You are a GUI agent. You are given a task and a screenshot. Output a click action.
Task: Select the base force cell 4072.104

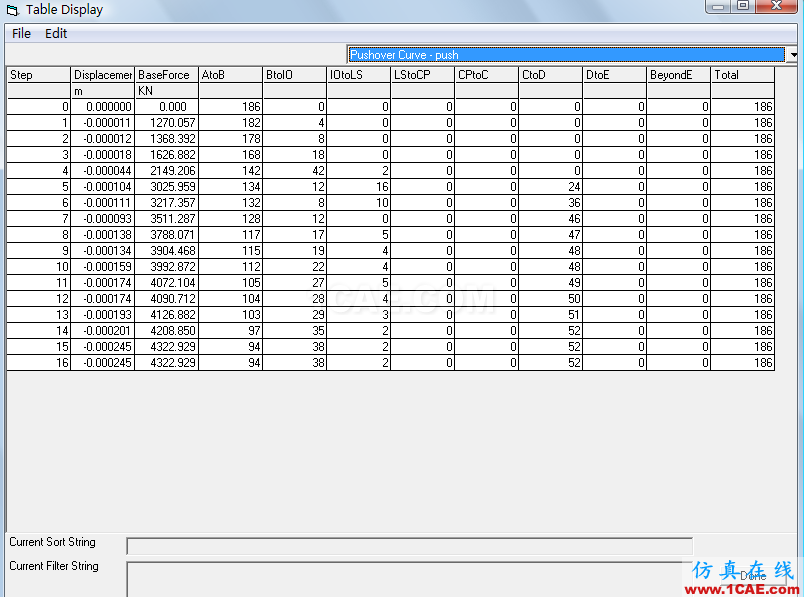(x=167, y=283)
